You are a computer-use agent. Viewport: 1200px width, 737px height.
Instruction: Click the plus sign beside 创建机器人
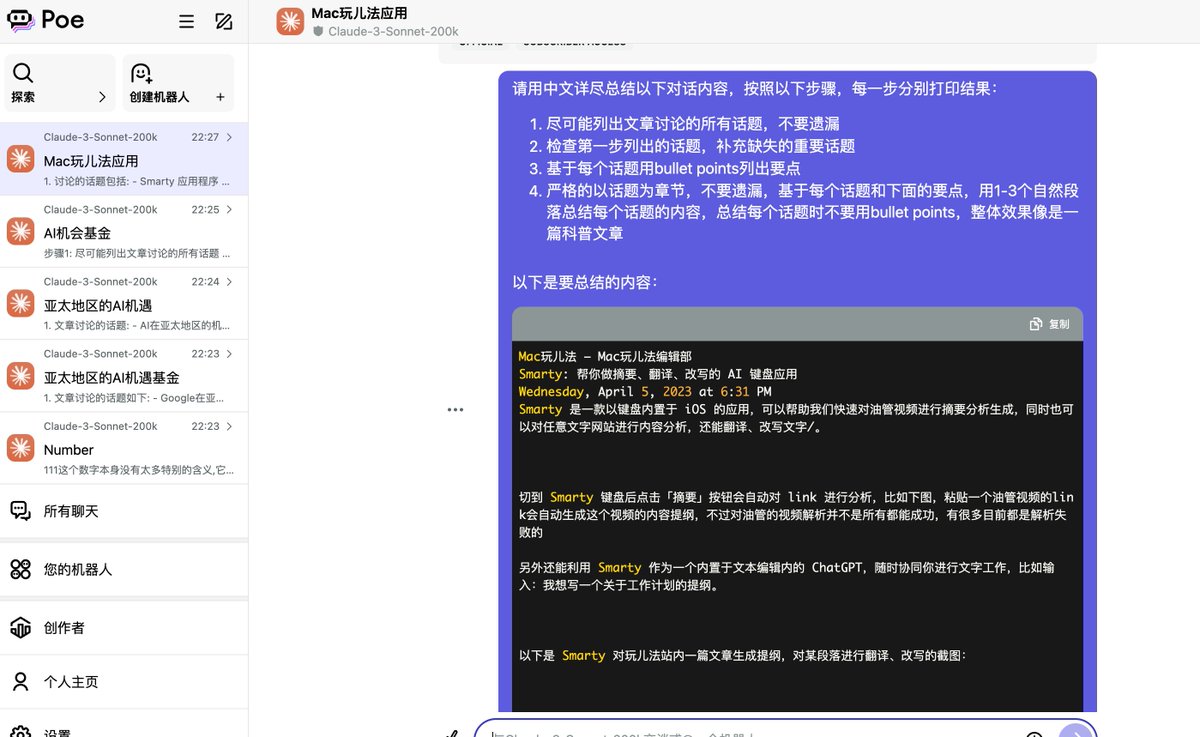click(220, 98)
